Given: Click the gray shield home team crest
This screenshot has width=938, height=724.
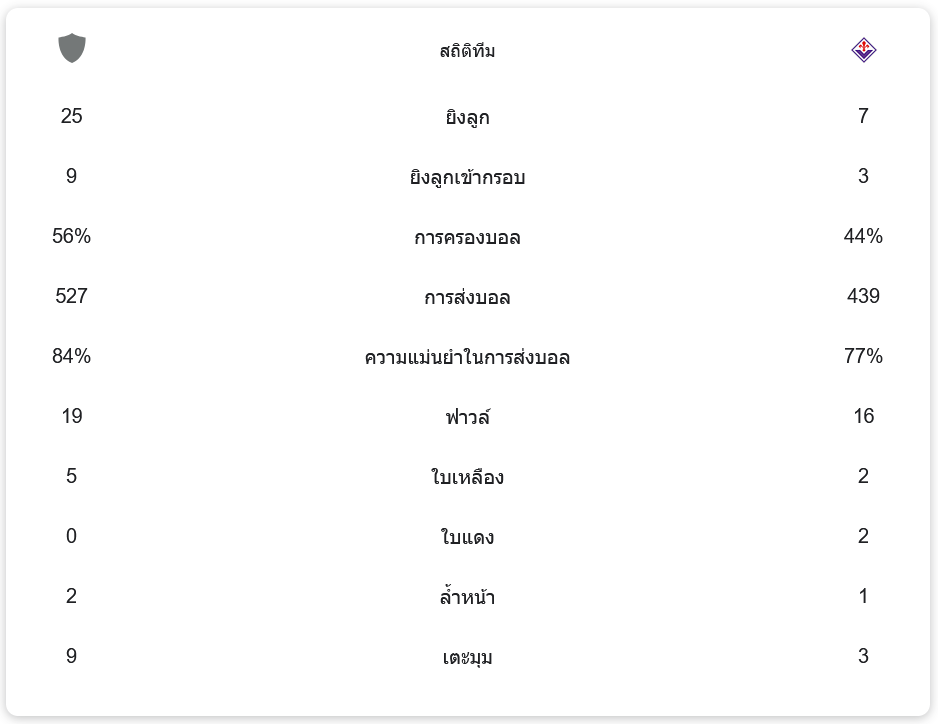Looking at the screenshot, I should tap(72, 48).
